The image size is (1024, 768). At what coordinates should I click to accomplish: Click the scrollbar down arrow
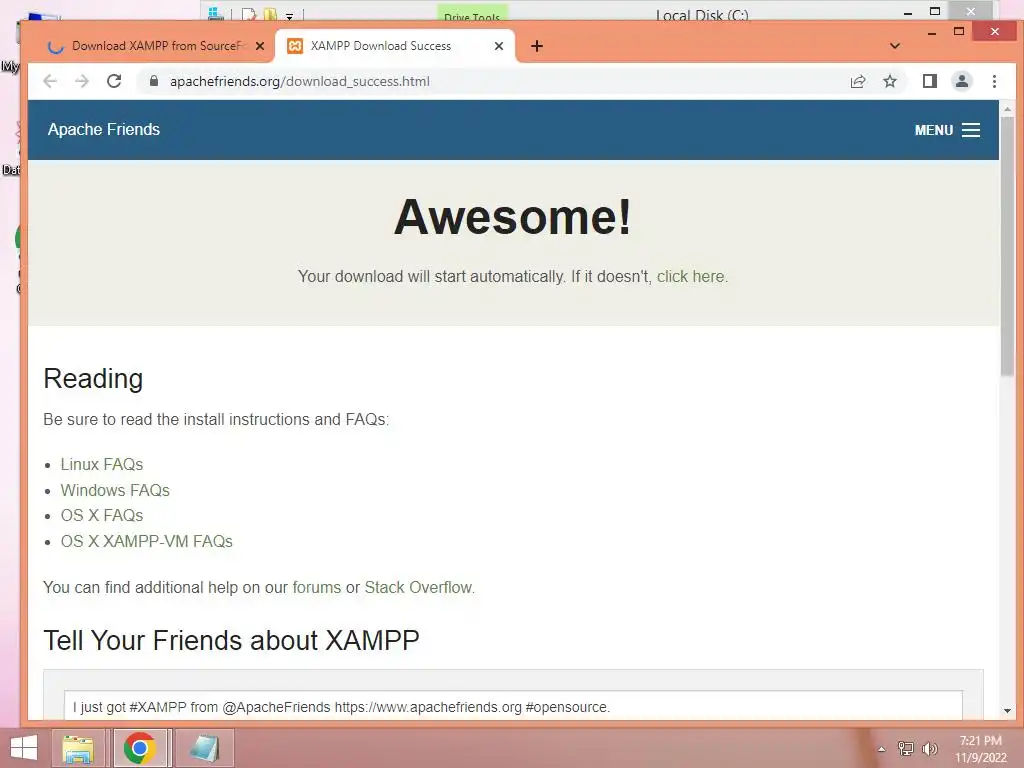(x=1008, y=711)
